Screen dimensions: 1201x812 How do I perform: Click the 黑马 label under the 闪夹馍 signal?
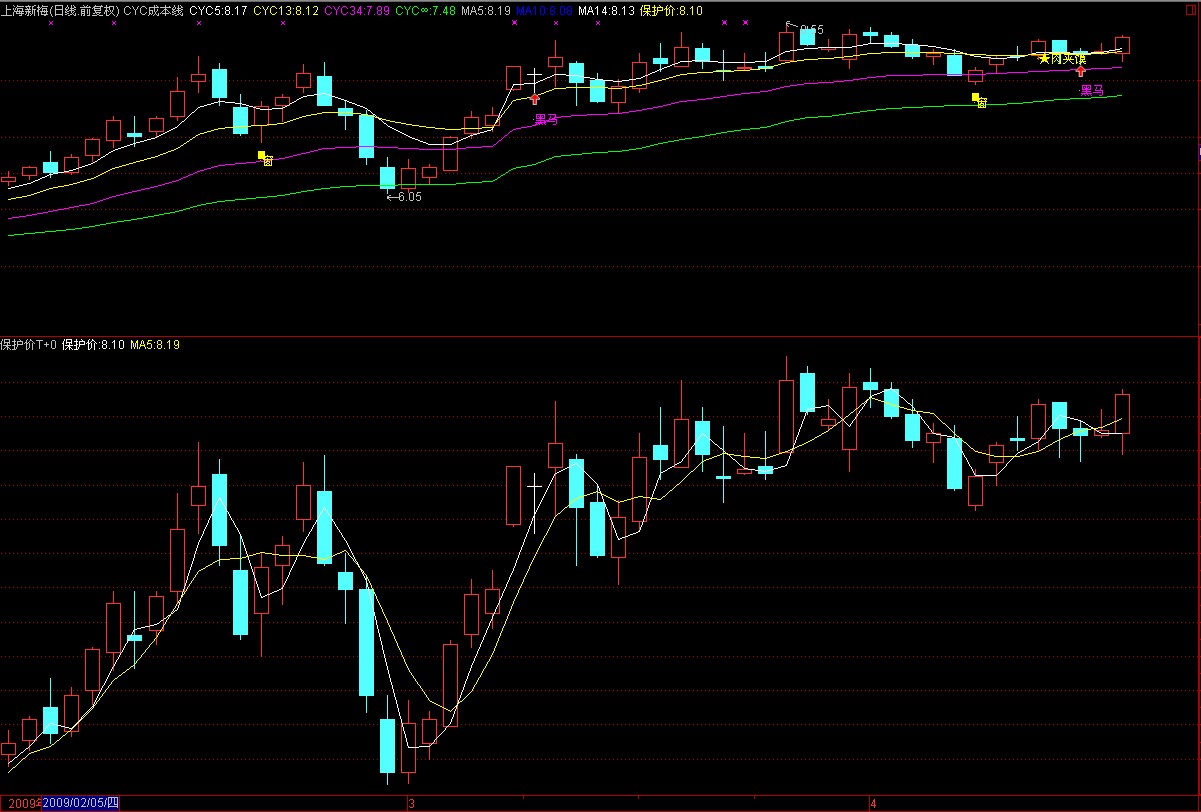[1092, 90]
